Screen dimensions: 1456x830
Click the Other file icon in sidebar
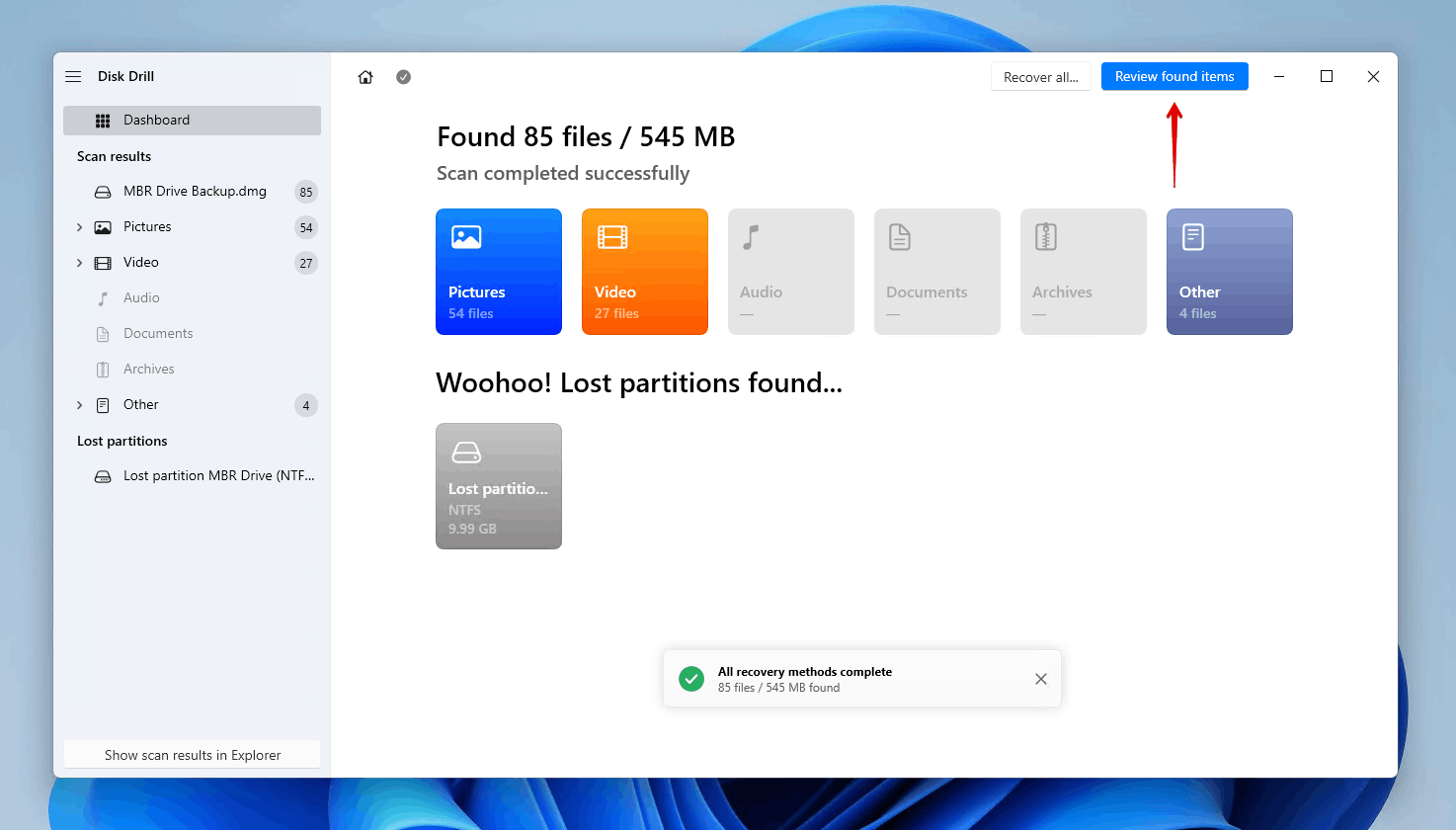coord(103,405)
